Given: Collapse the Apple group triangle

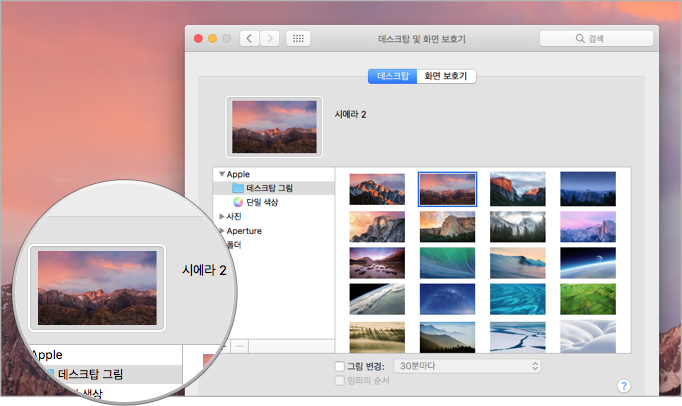Looking at the screenshot, I should tap(222, 174).
